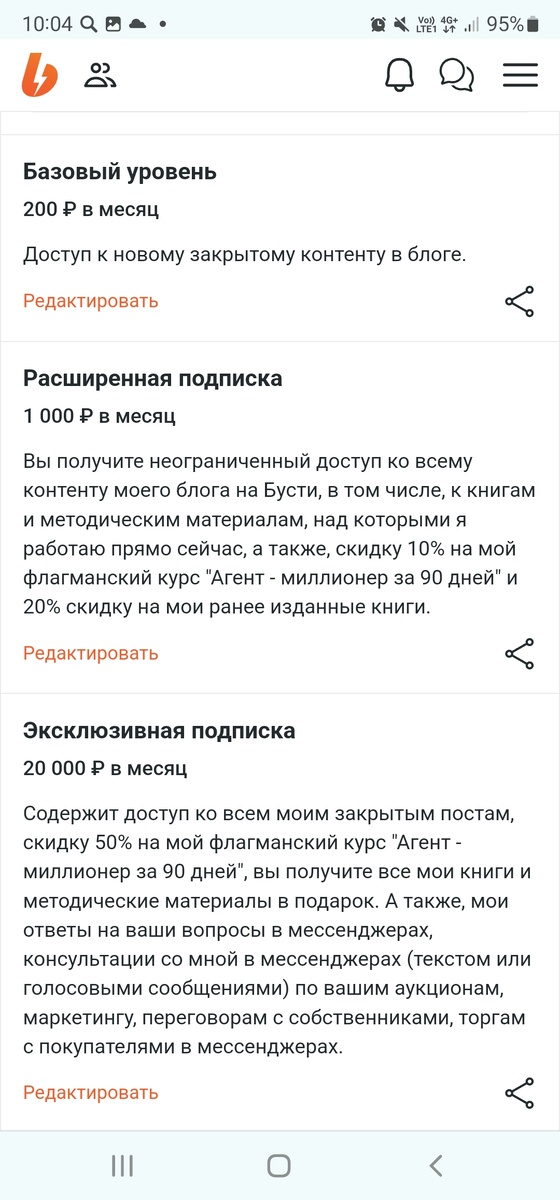Select the Базовый уровень title
Image resolution: width=560 pixels, height=1200 pixels.
(x=120, y=172)
